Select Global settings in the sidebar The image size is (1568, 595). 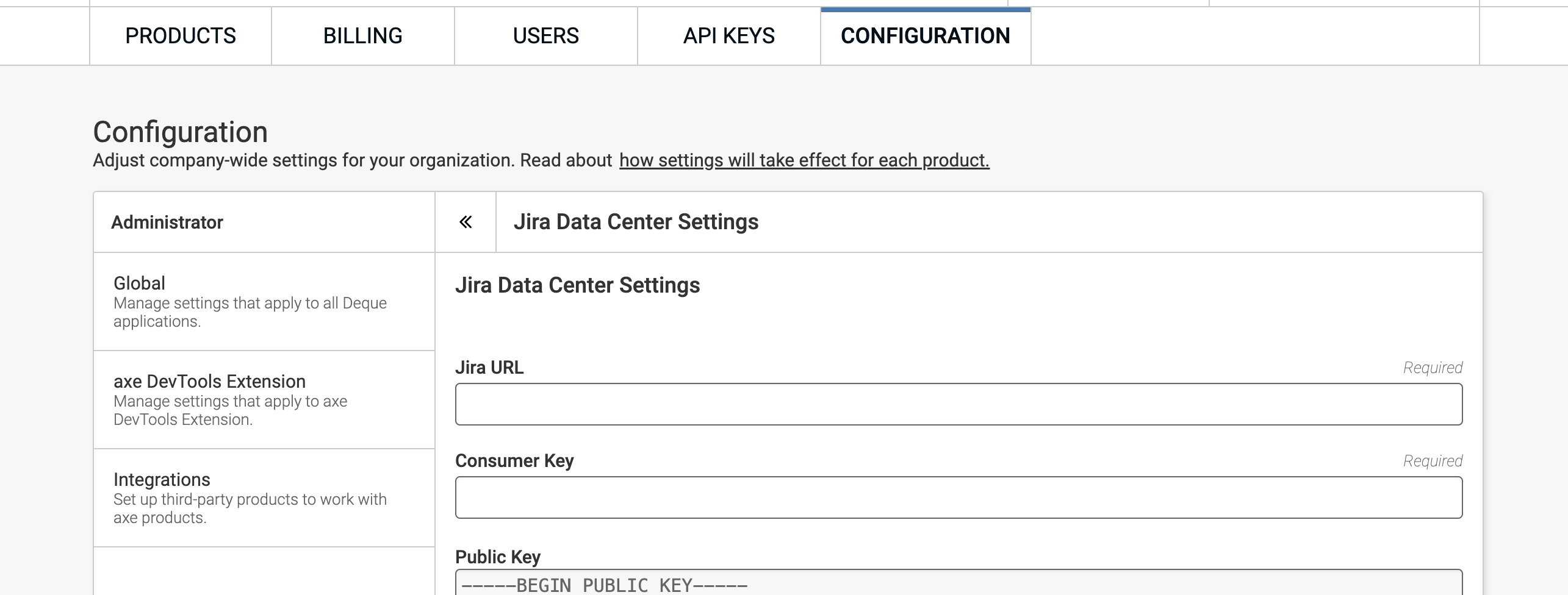[x=264, y=302]
